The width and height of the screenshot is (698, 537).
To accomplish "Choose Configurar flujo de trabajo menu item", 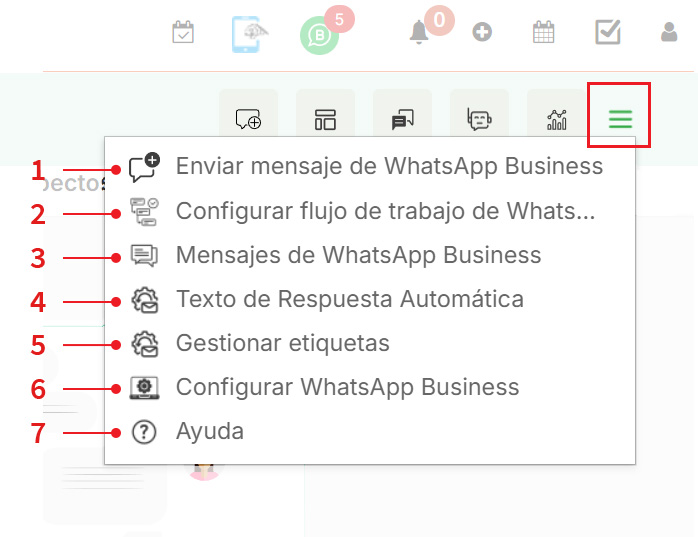I will pos(385,212).
